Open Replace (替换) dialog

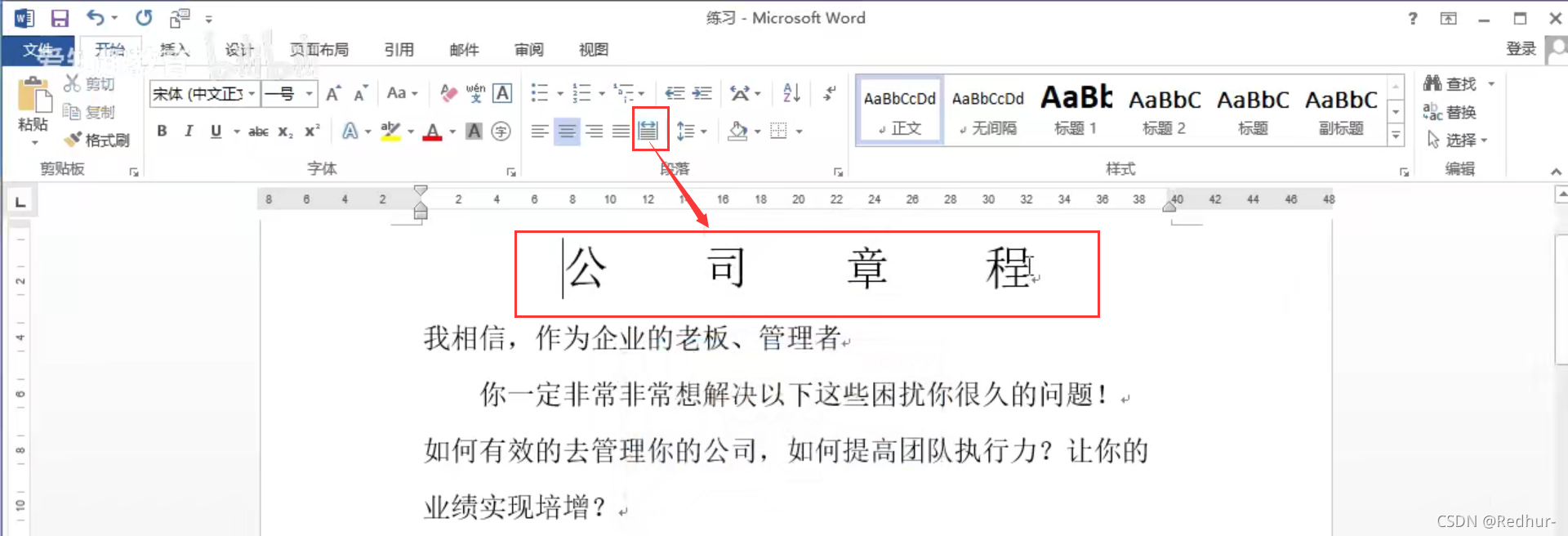[x=1450, y=112]
